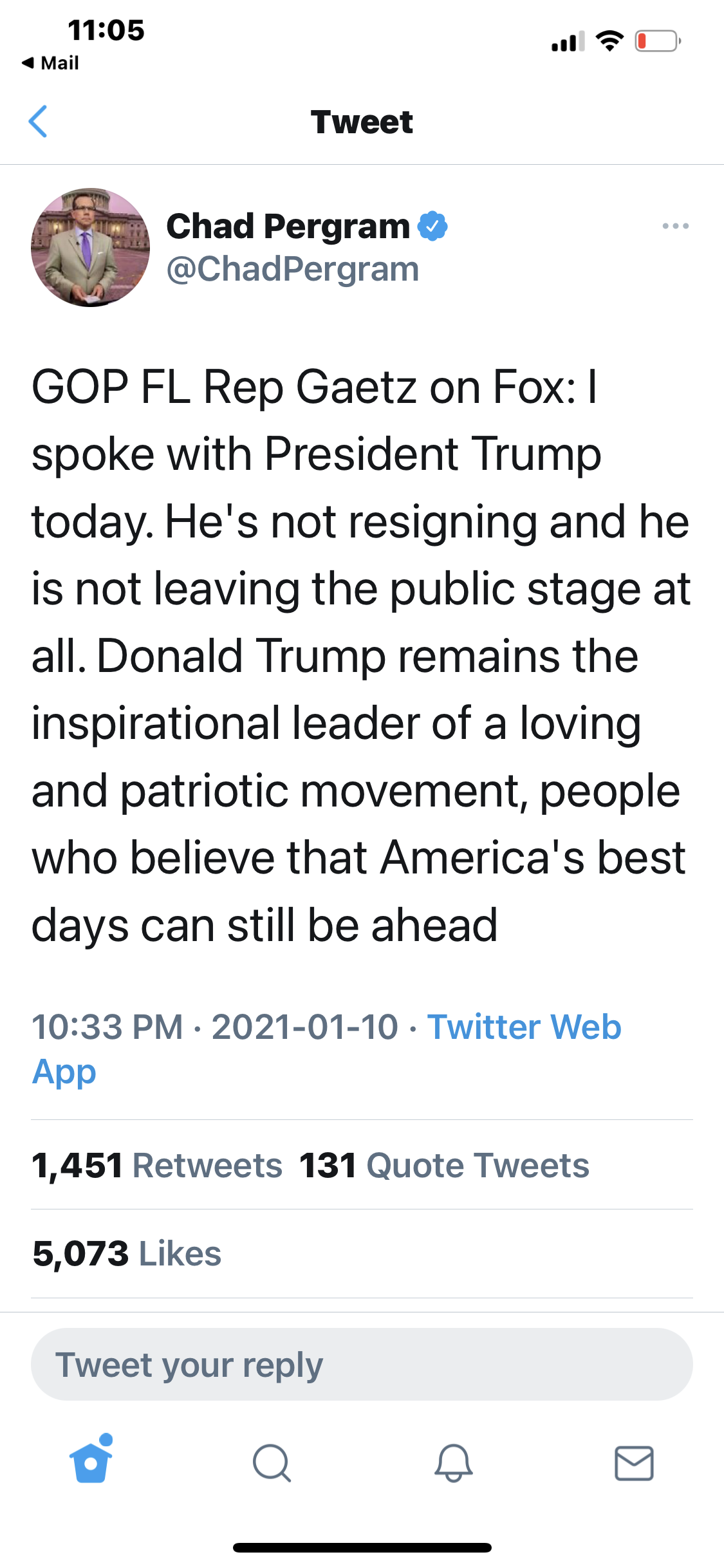Open the Messages envelope tab
The height and width of the screenshot is (1568, 724).
pyautogui.click(x=634, y=1463)
